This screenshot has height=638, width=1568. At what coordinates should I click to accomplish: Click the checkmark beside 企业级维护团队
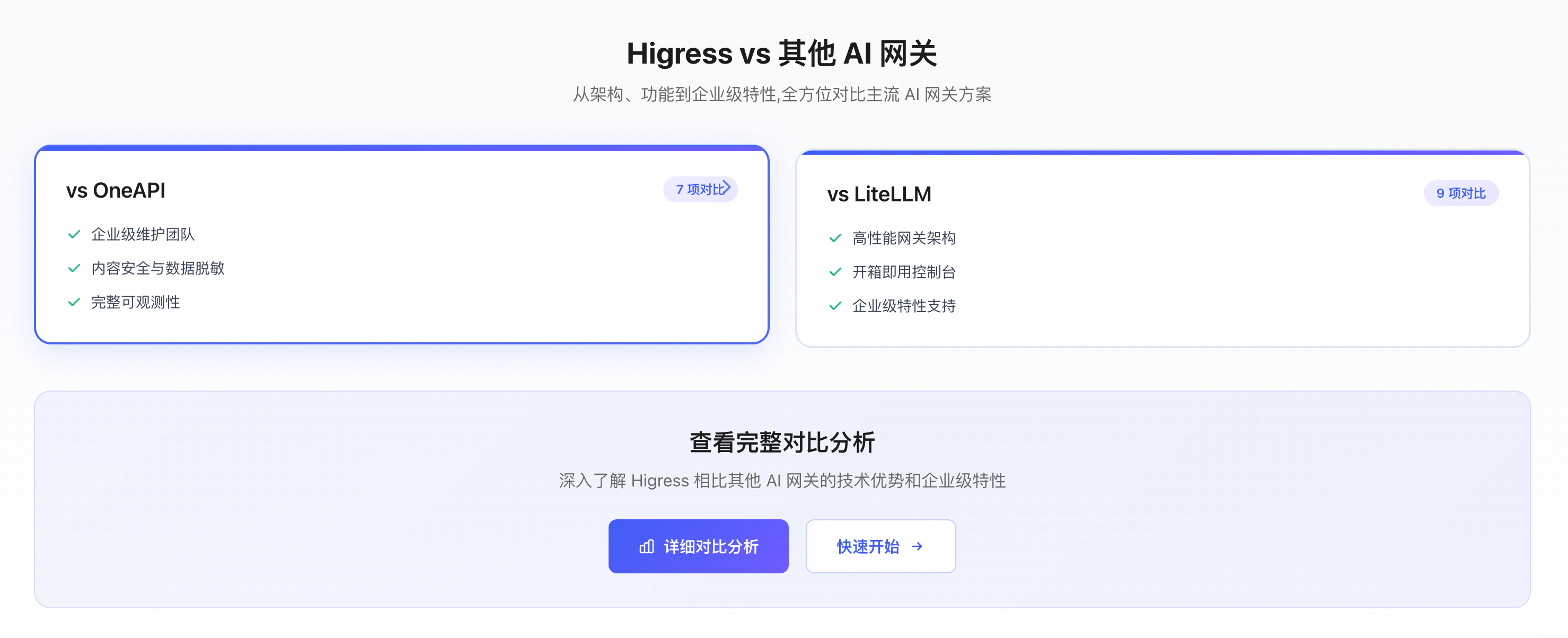(74, 234)
